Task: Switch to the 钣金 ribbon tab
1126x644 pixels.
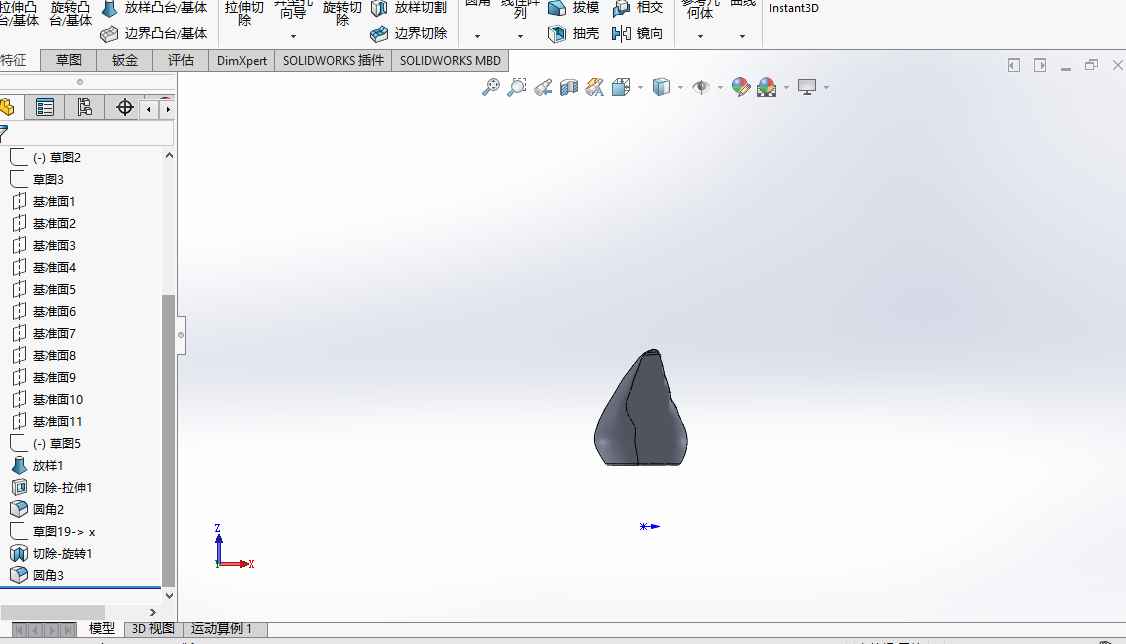Action: [x=124, y=60]
